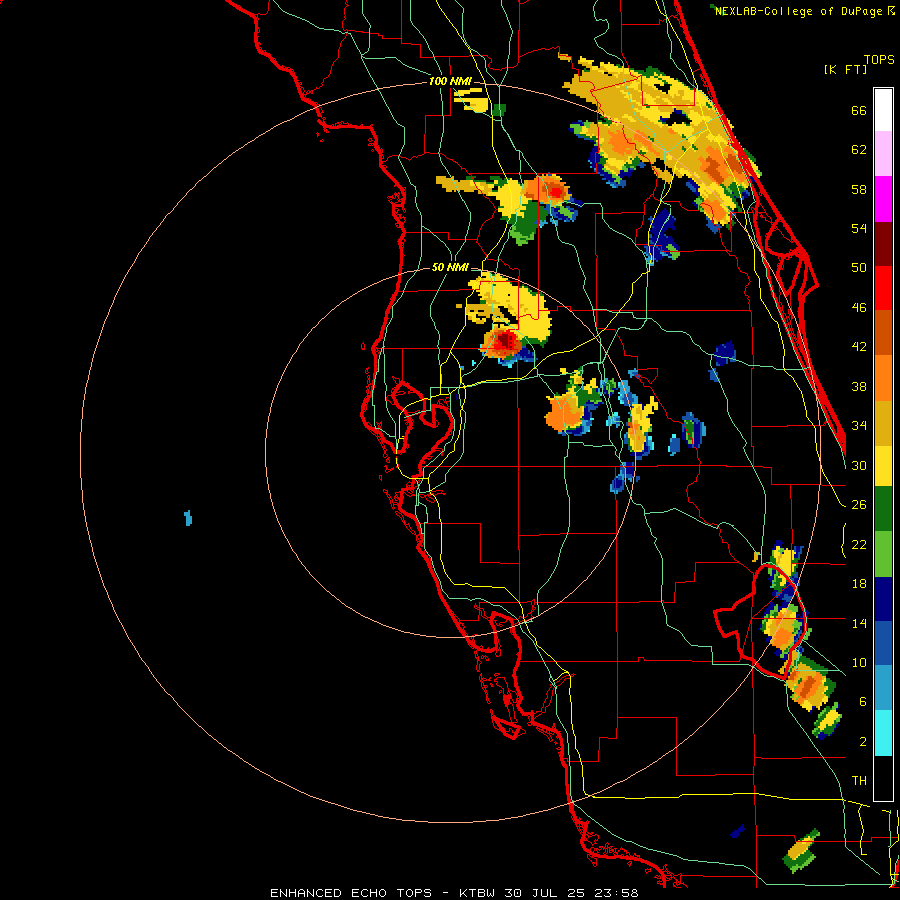Click the 23:58 timestamp
Viewport: 900px width, 900px height.
pyautogui.click(x=618, y=893)
